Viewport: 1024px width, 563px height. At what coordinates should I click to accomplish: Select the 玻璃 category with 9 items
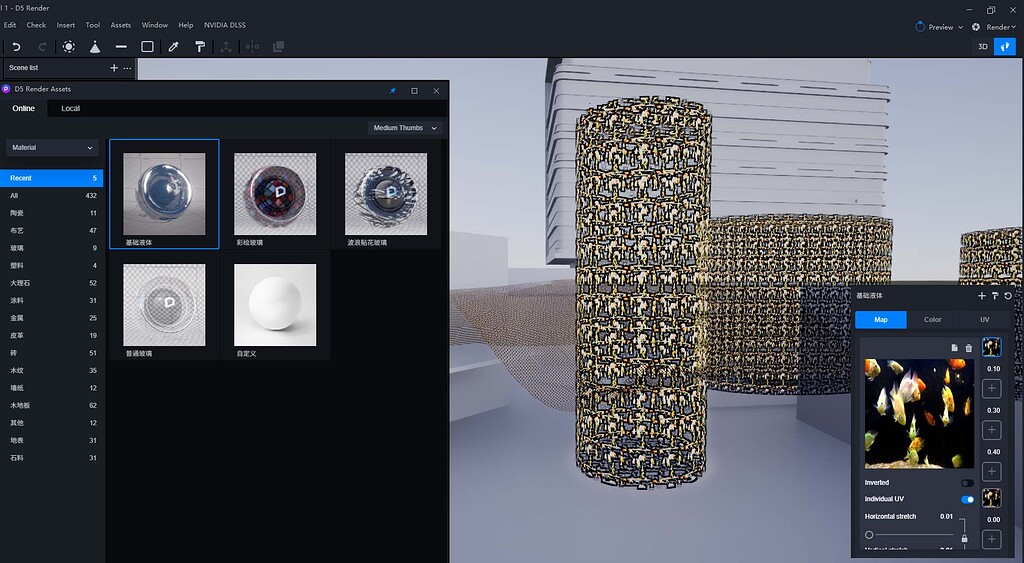coord(52,248)
